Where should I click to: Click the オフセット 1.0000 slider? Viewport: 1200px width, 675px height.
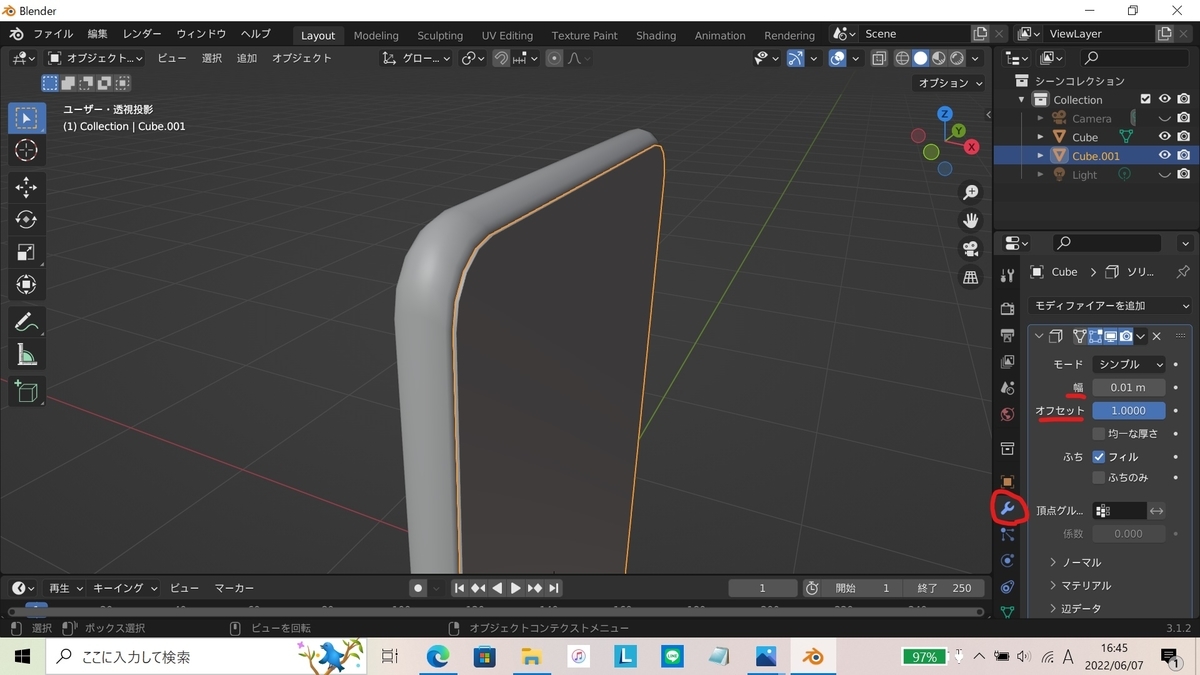(x=1129, y=411)
